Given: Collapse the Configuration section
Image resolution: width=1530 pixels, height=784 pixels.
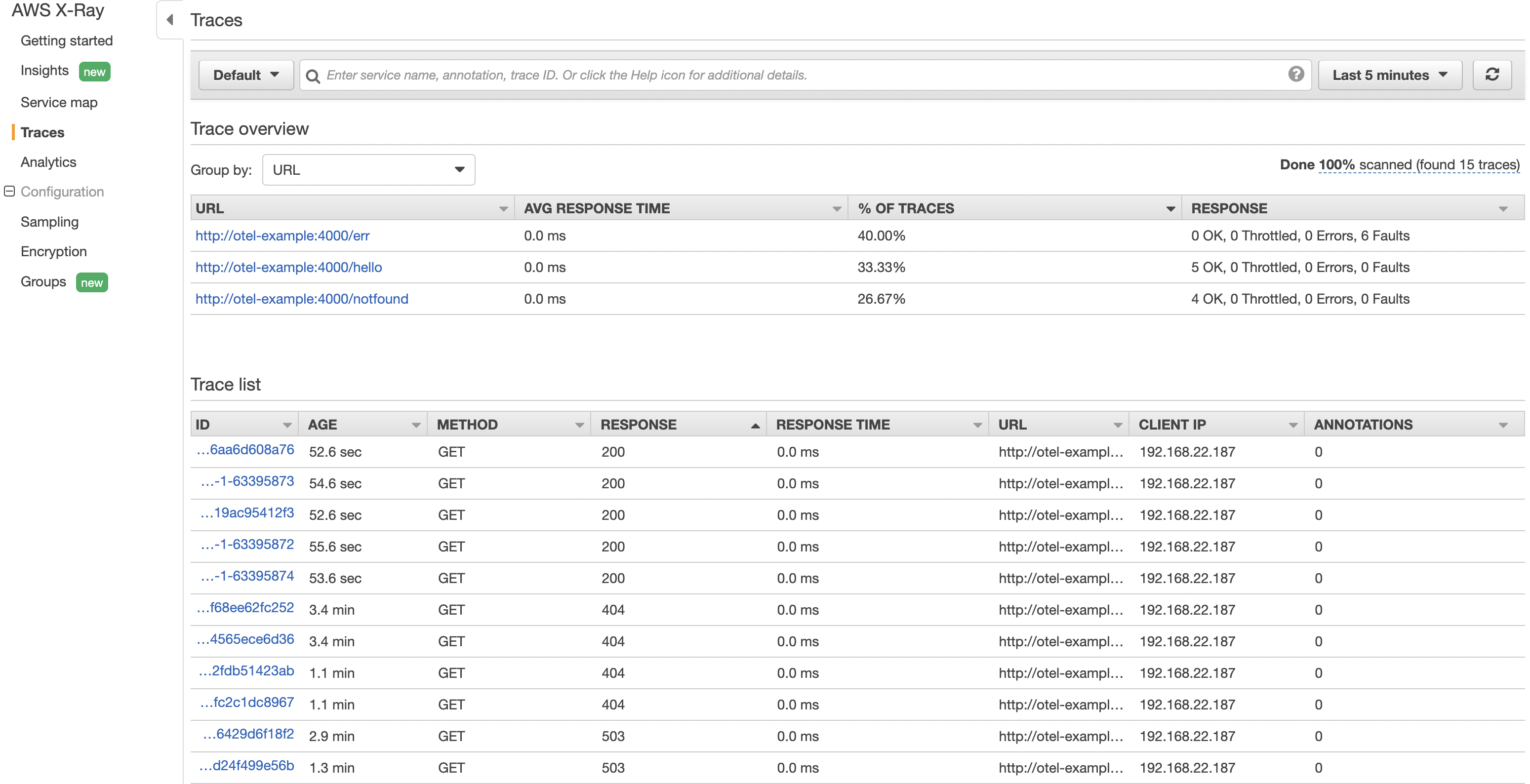Looking at the screenshot, I should (x=9, y=191).
